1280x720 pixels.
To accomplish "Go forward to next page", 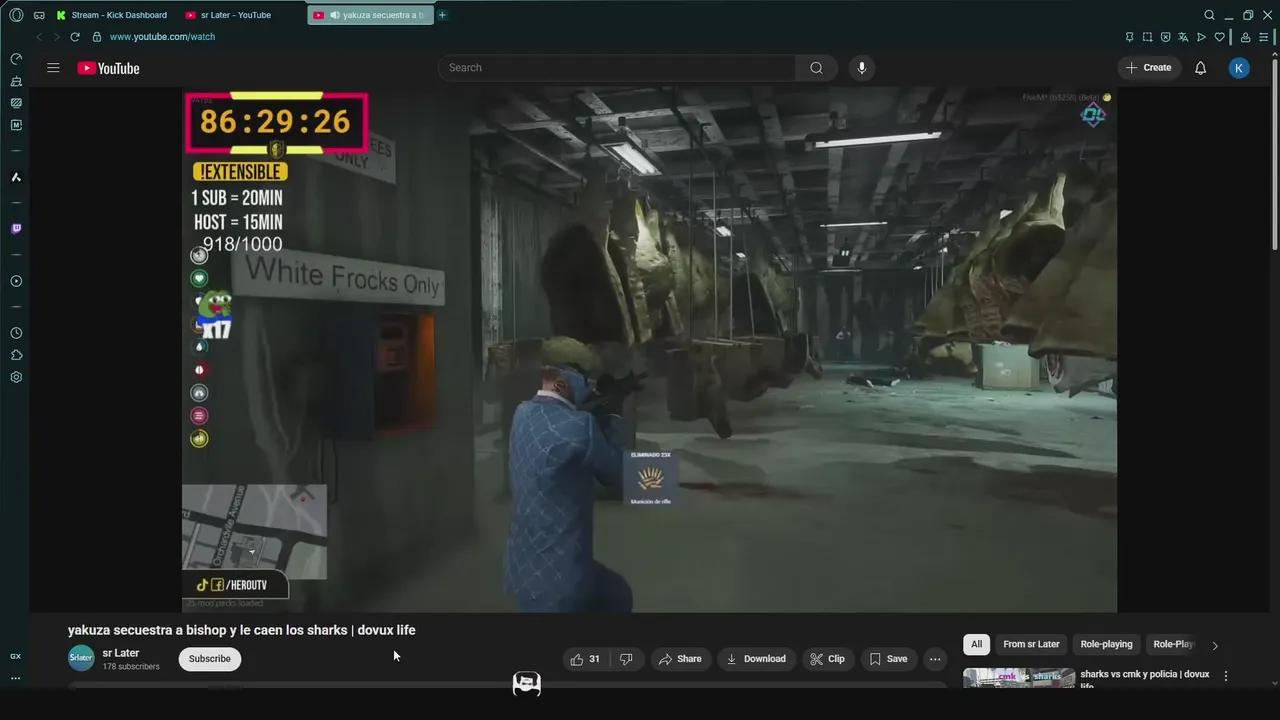I will [x=56, y=37].
